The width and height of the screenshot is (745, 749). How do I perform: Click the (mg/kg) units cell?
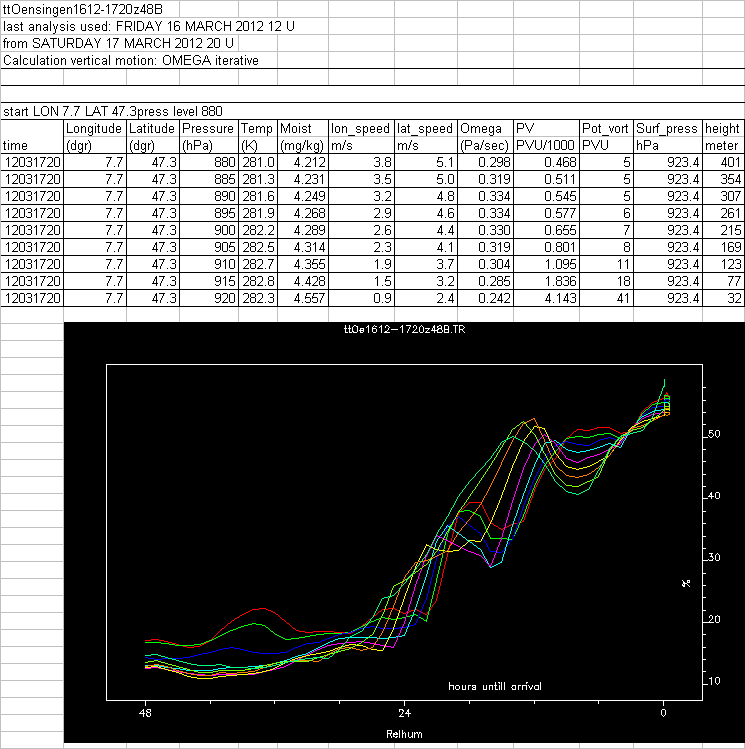303,145
